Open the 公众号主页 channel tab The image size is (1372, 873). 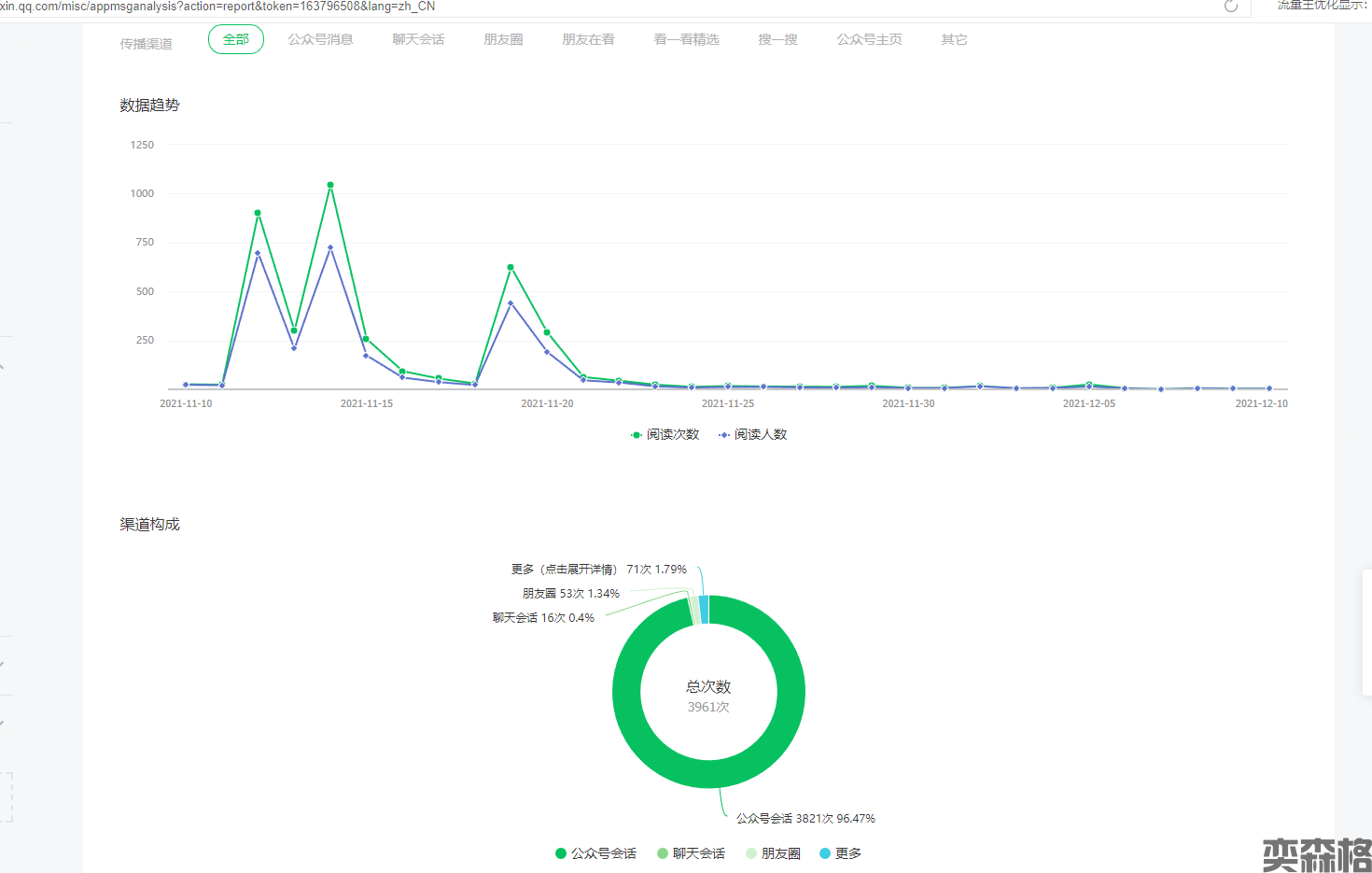869,39
